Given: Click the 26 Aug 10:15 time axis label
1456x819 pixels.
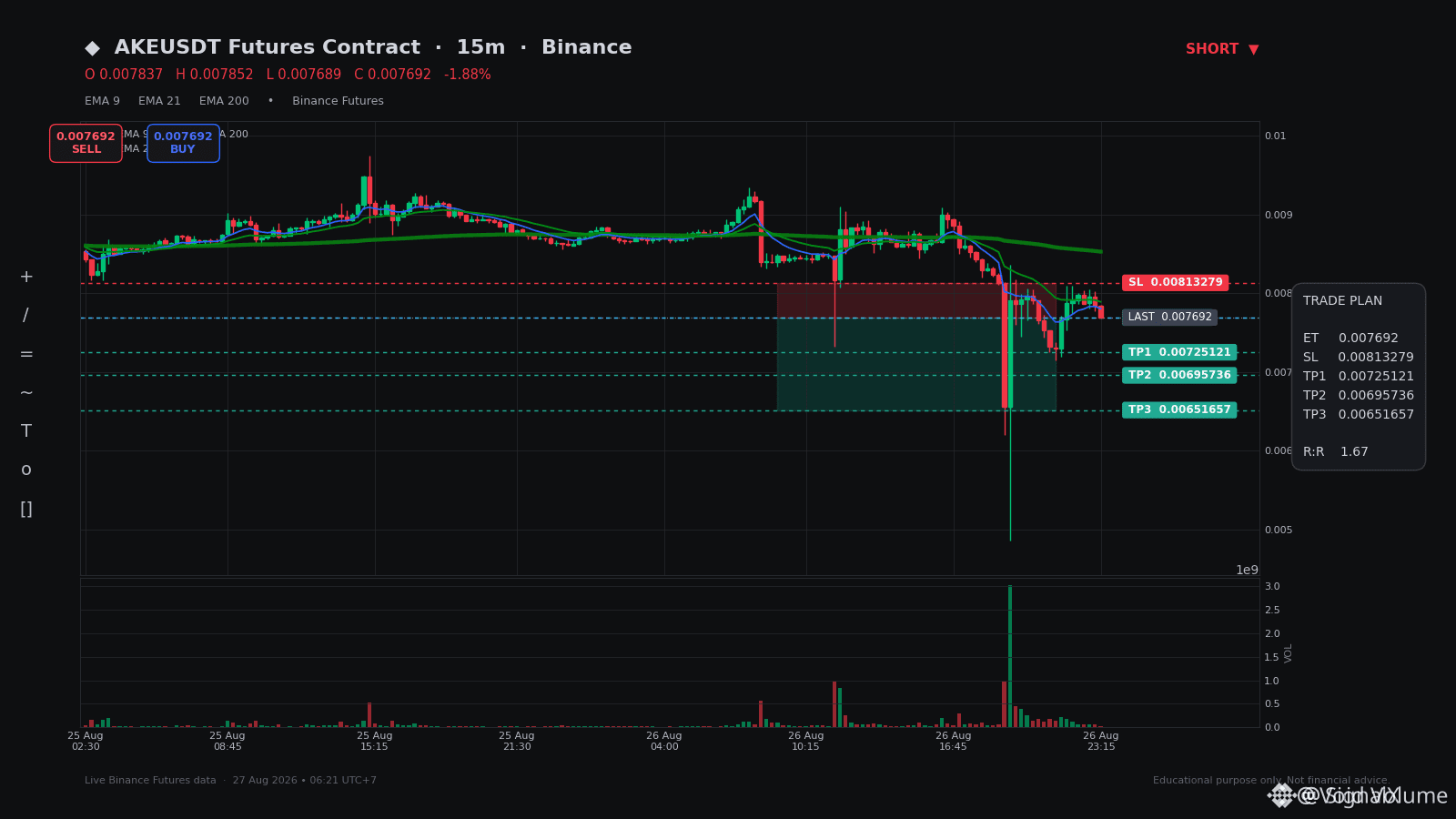Looking at the screenshot, I should click(805, 741).
